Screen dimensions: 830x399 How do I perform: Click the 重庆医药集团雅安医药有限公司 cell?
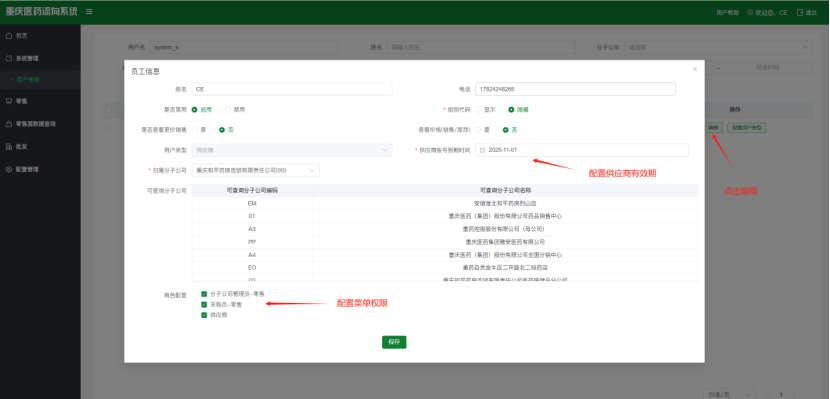click(x=505, y=242)
